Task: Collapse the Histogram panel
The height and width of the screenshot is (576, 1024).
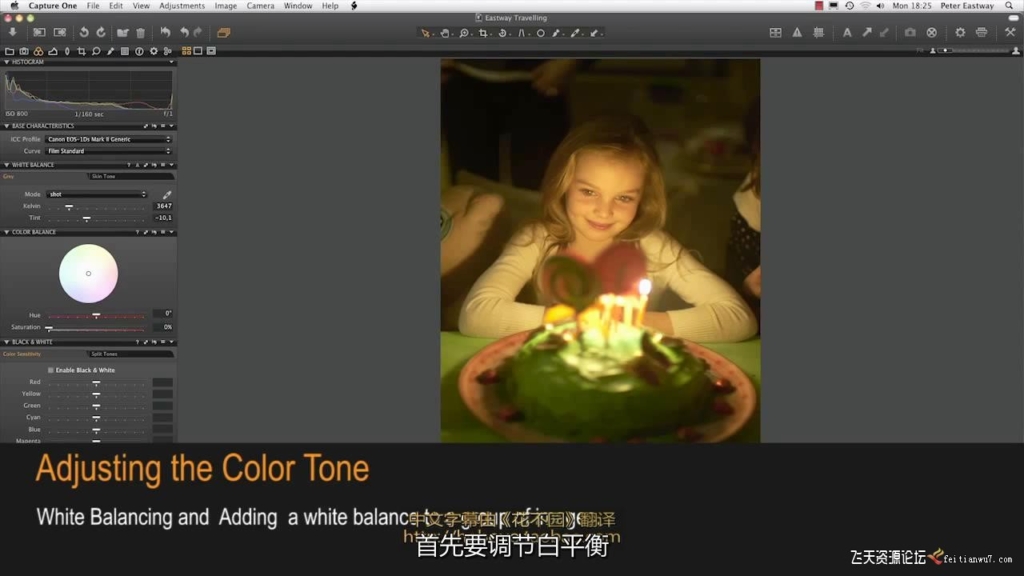Action: click(5, 62)
